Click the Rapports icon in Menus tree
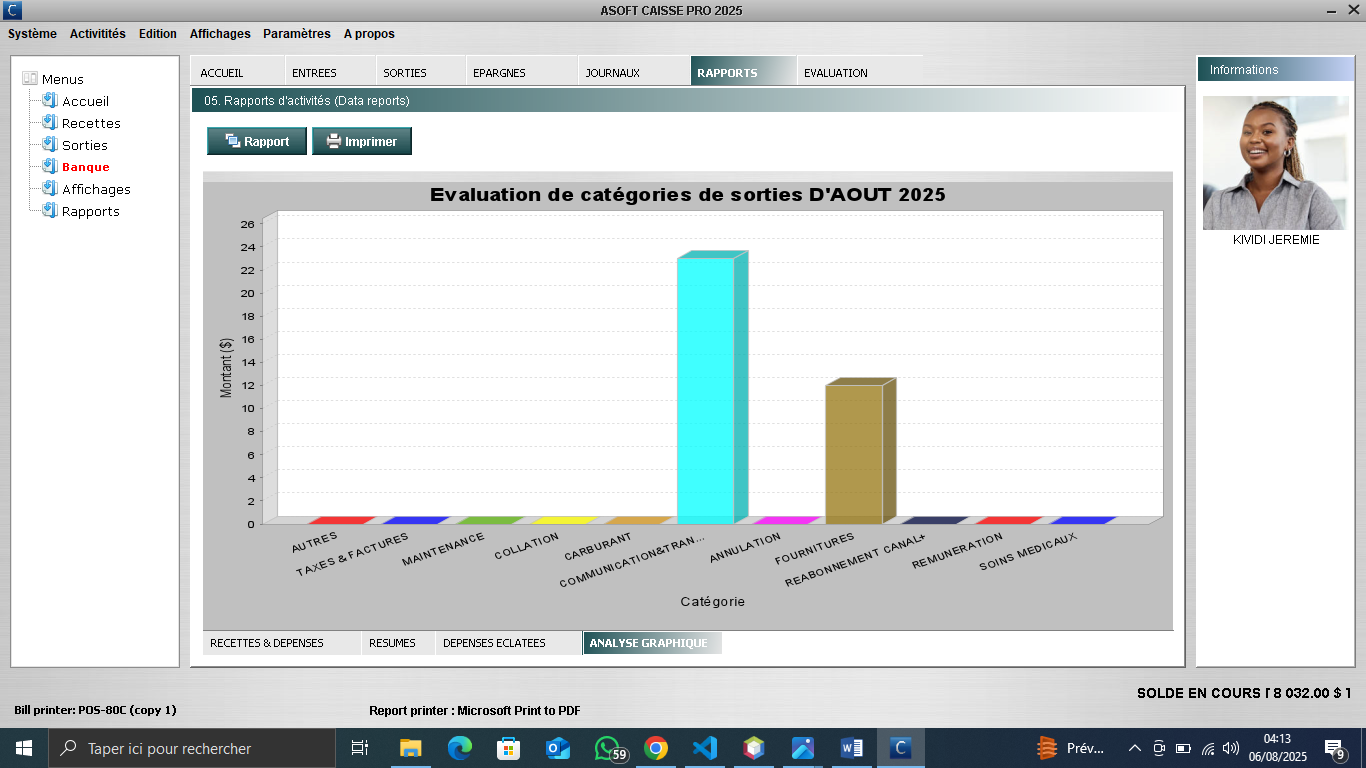 49,211
